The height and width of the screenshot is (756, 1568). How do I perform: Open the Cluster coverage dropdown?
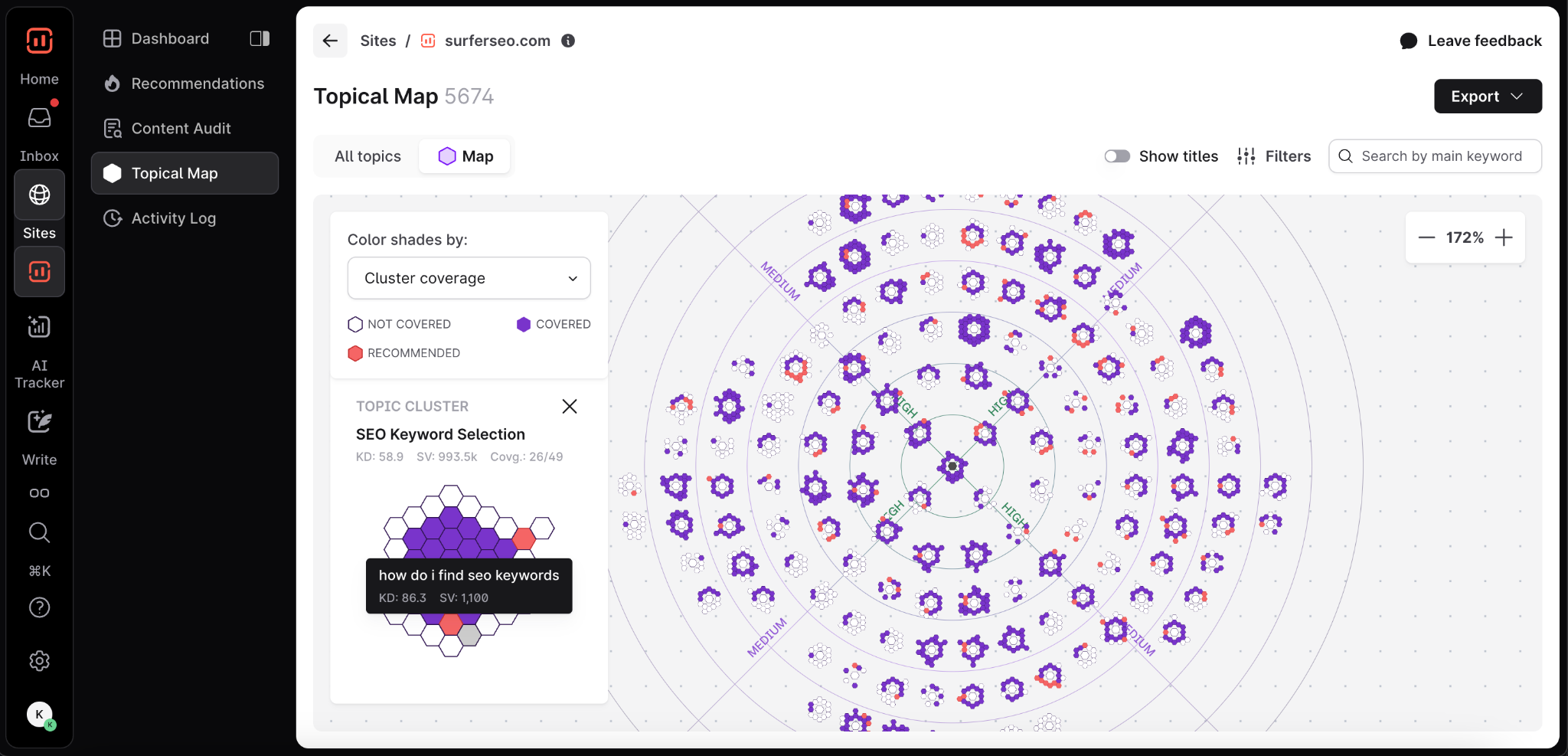(469, 278)
